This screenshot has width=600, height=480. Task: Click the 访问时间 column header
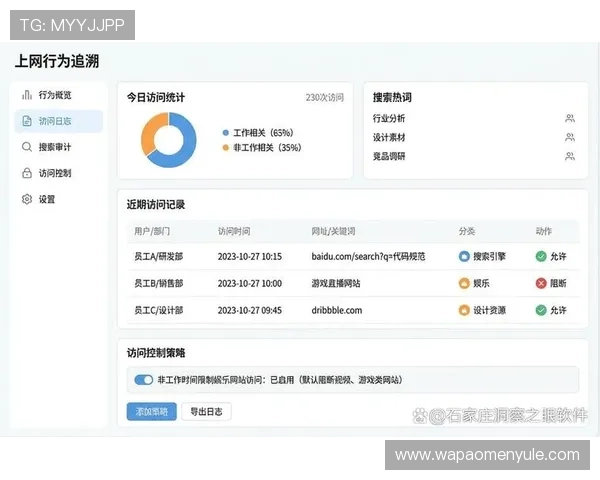tap(234, 231)
